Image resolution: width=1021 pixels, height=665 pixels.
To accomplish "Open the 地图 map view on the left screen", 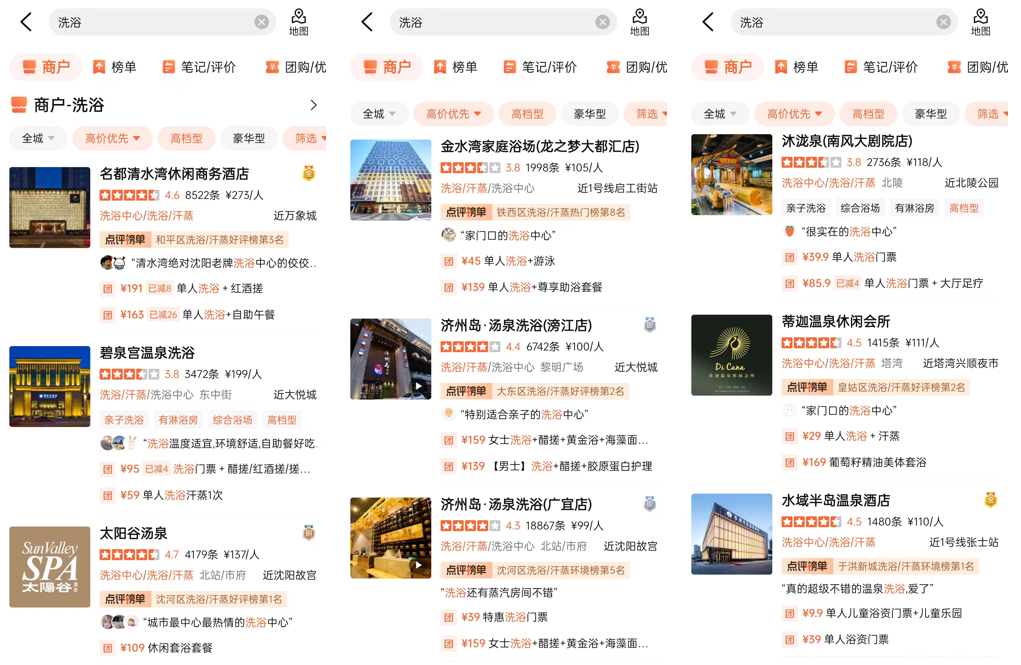I will pos(299,22).
